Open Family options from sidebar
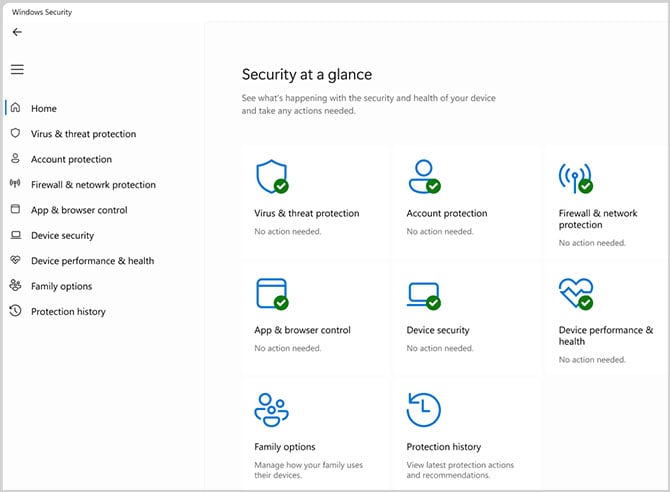 point(62,286)
